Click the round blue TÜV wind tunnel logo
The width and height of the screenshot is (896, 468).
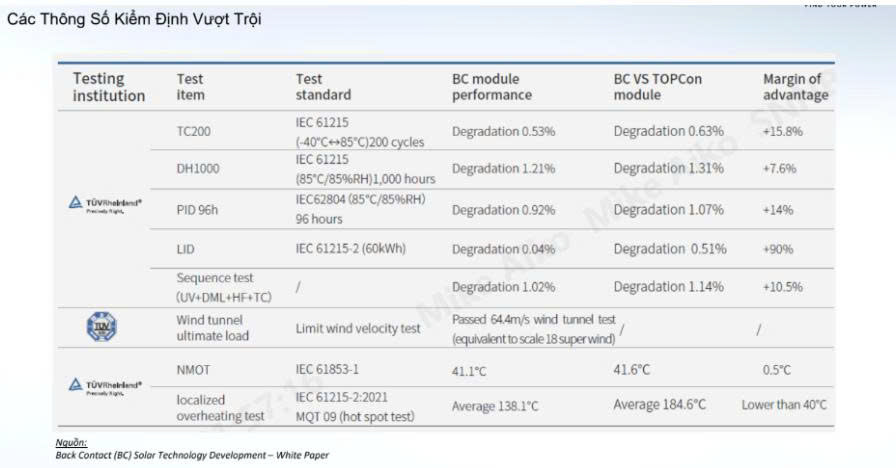(103, 327)
